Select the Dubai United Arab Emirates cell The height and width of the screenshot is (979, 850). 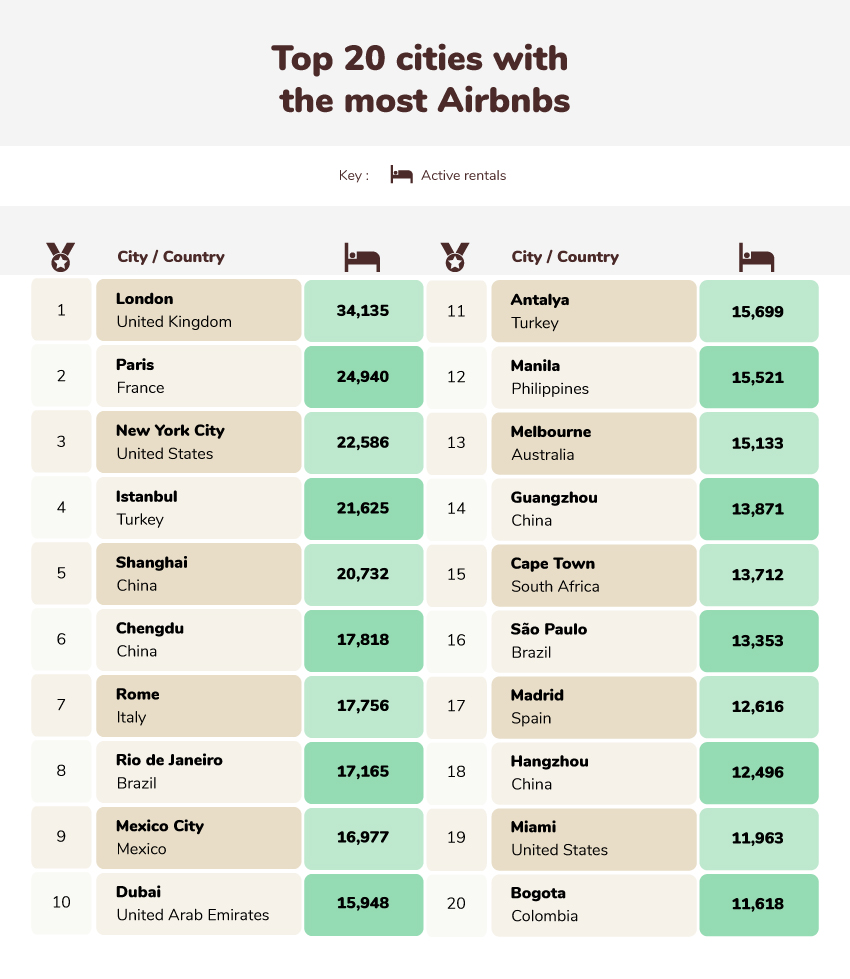[x=199, y=903]
